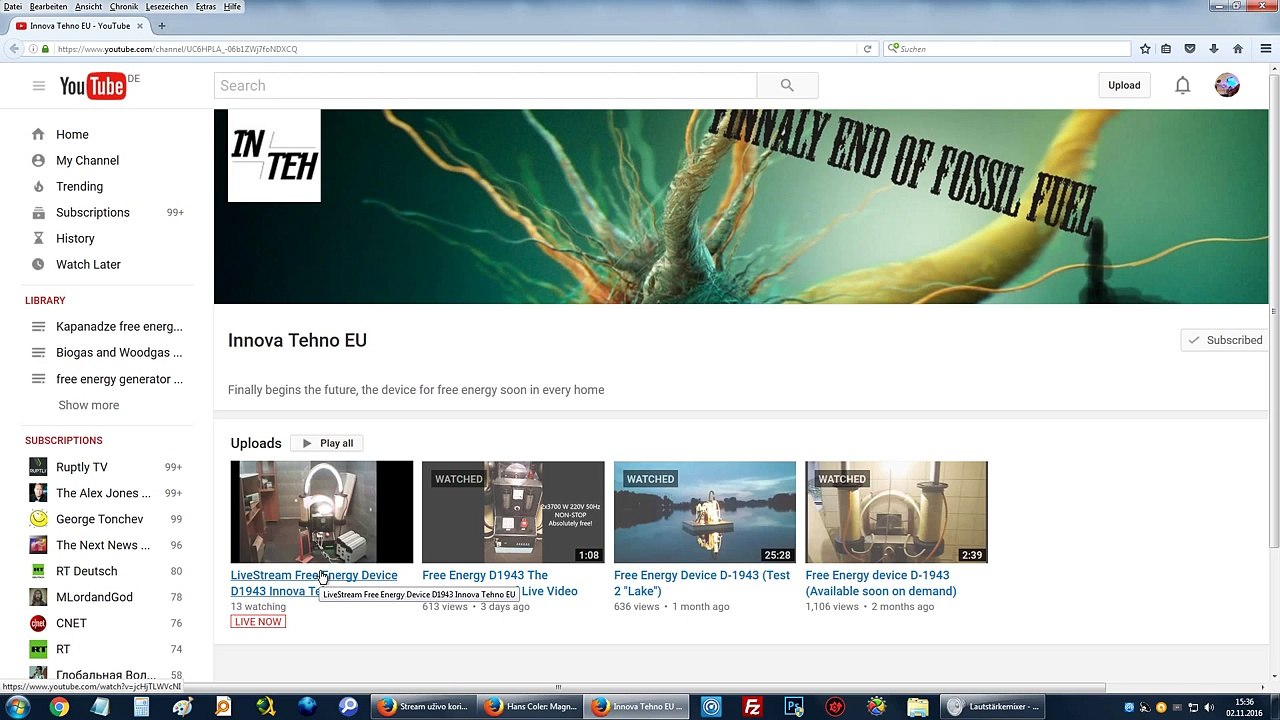The width and height of the screenshot is (1280, 720).
Task: Open the 1:08 Free Energy D1943 thumbnail
Action: click(x=513, y=512)
